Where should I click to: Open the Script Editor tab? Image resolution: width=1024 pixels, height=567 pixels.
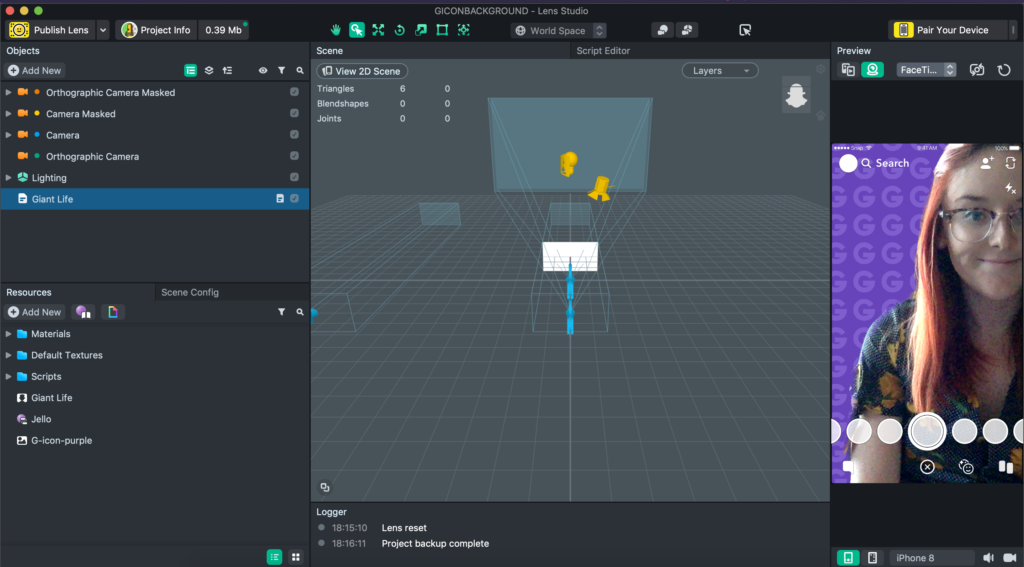(x=603, y=50)
